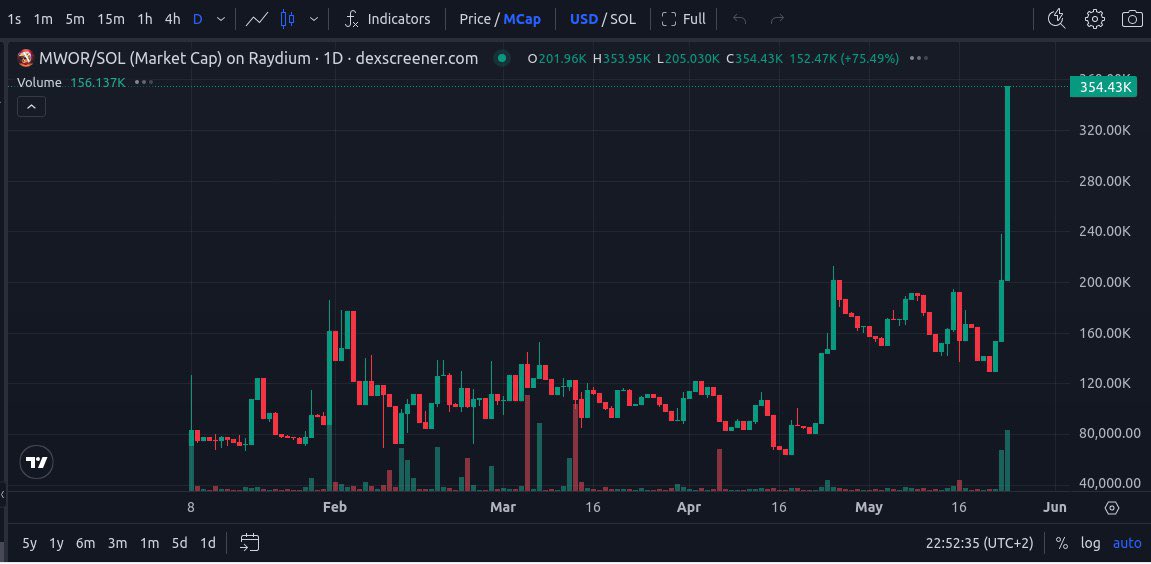The height and width of the screenshot is (564, 1151).
Task: Toggle auto scale mode
Action: (x=1127, y=543)
